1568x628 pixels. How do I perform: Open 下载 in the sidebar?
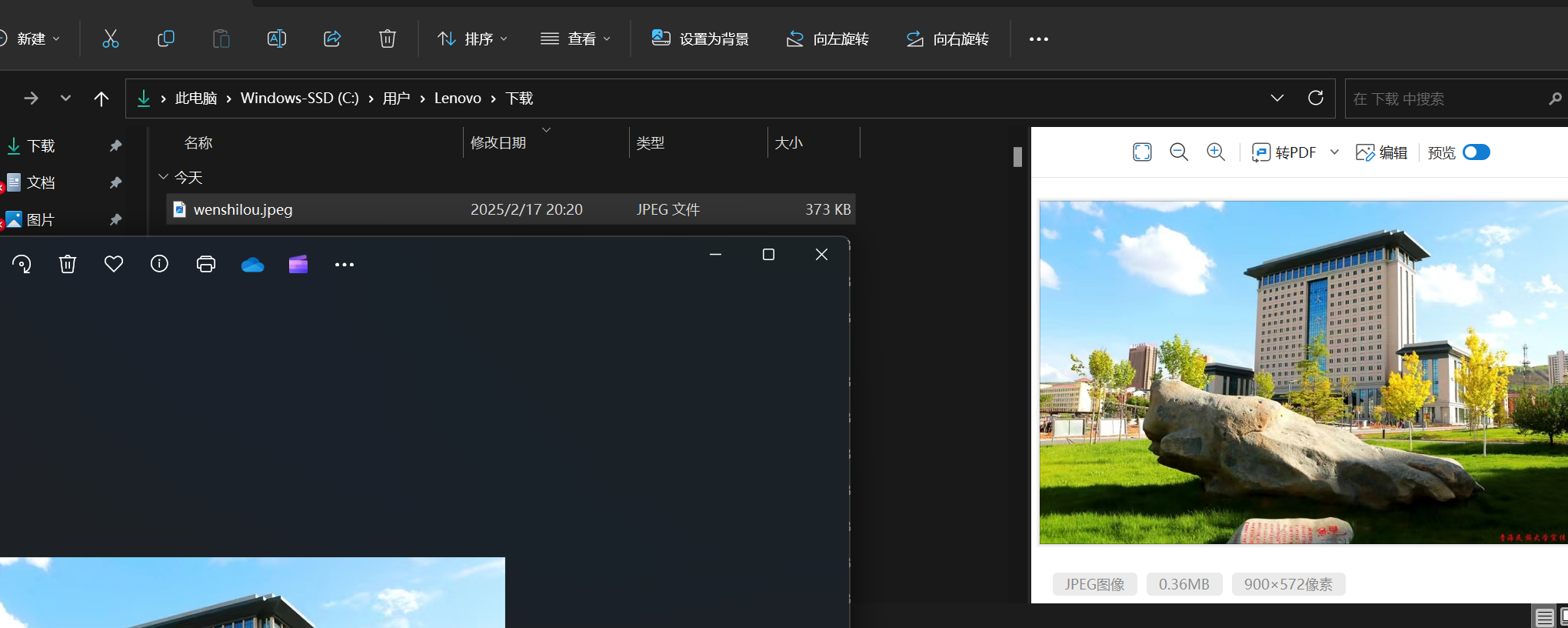(x=41, y=145)
